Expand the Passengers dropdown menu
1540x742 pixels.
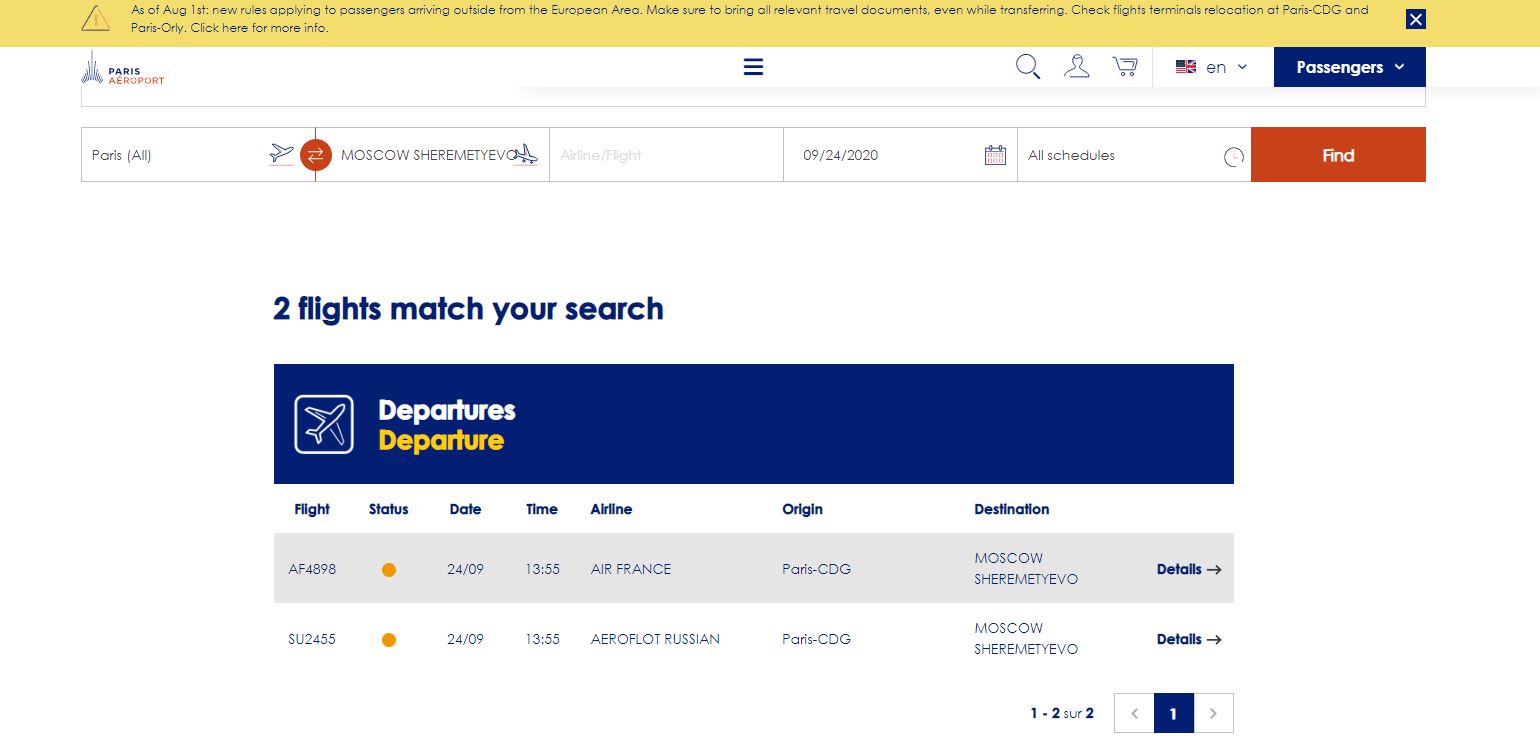[1349, 67]
